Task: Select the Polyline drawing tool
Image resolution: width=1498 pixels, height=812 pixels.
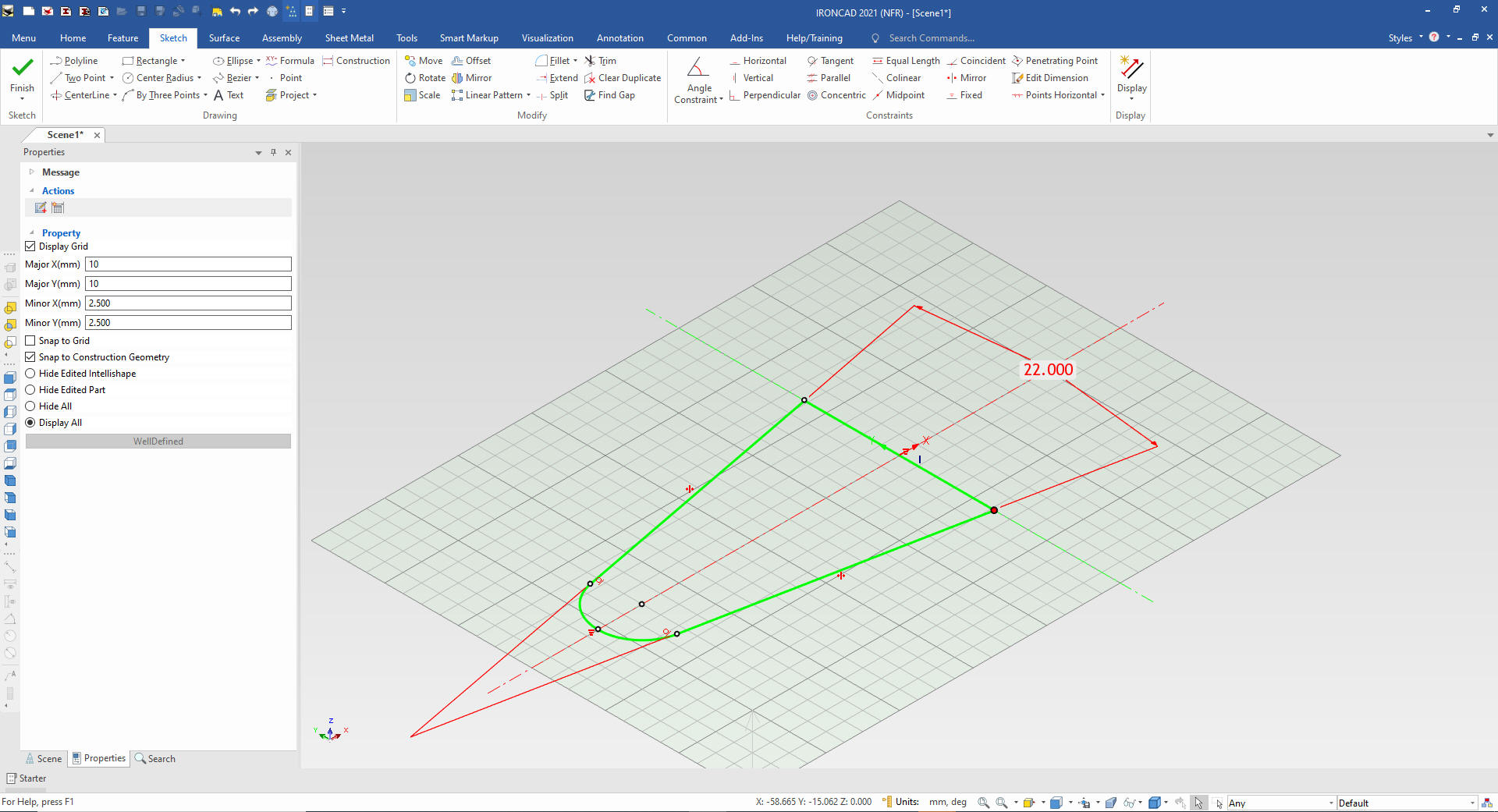Action: tap(73, 61)
